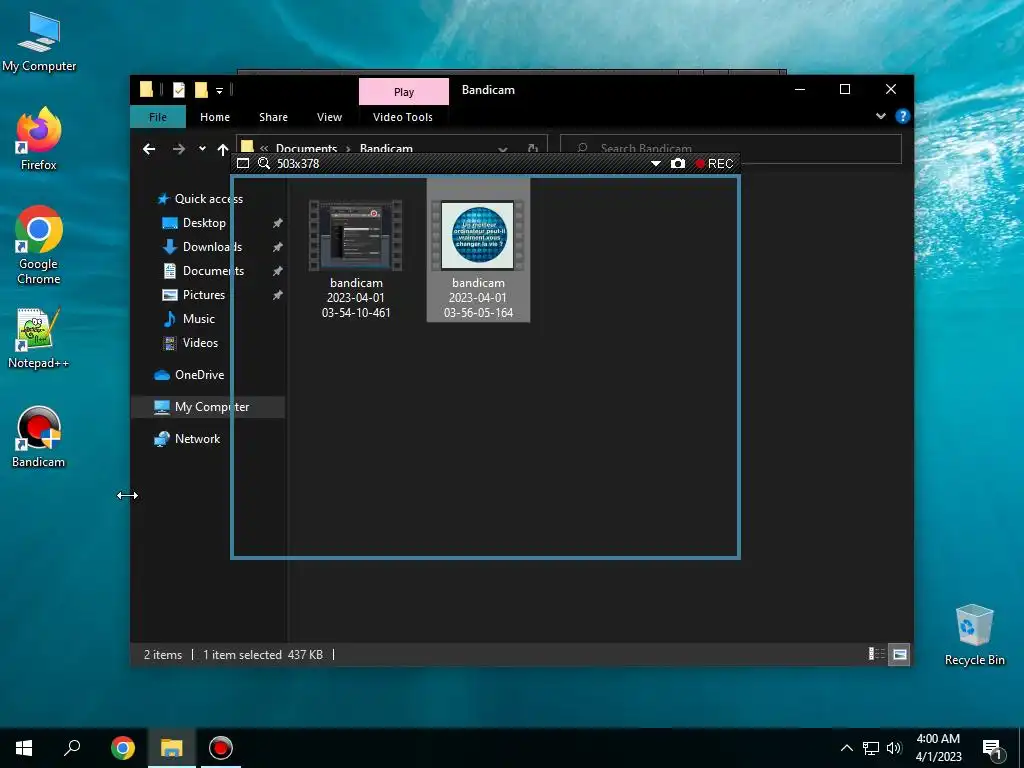Show hidden system tray icons

[x=846, y=748]
